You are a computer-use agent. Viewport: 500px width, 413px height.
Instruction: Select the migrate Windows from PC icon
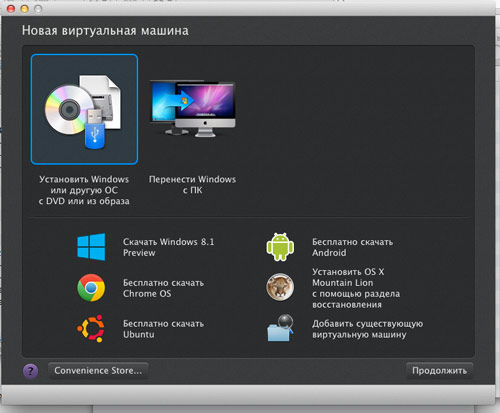pos(192,109)
